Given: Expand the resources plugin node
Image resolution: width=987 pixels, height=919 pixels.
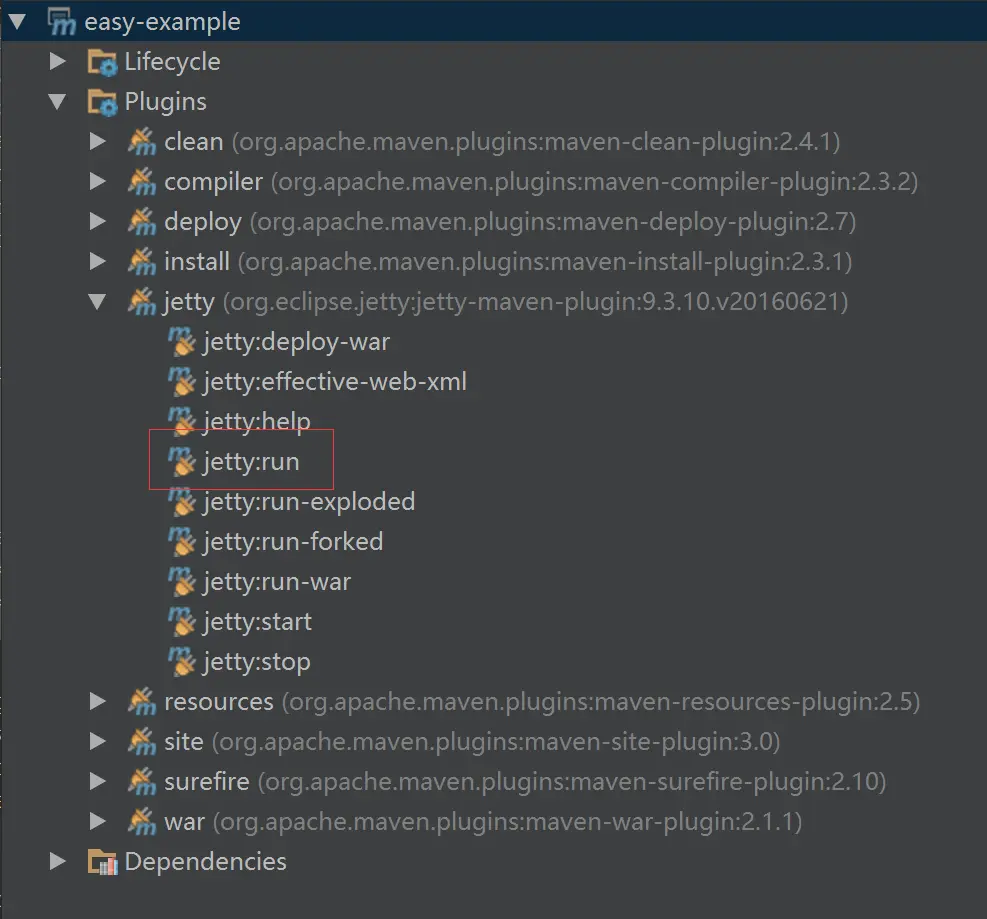Looking at the screenshot, I should pos(98,701).
